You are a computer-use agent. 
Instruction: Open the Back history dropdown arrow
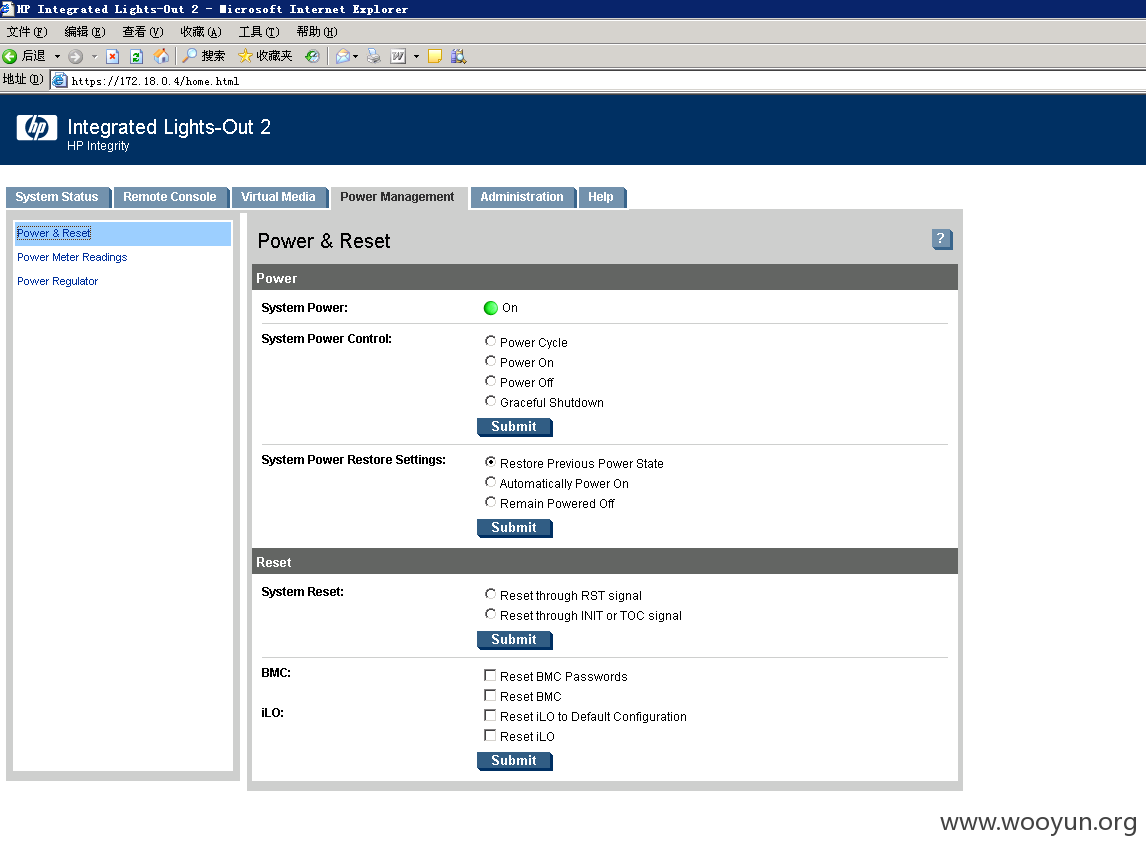(x=57, y=56)
